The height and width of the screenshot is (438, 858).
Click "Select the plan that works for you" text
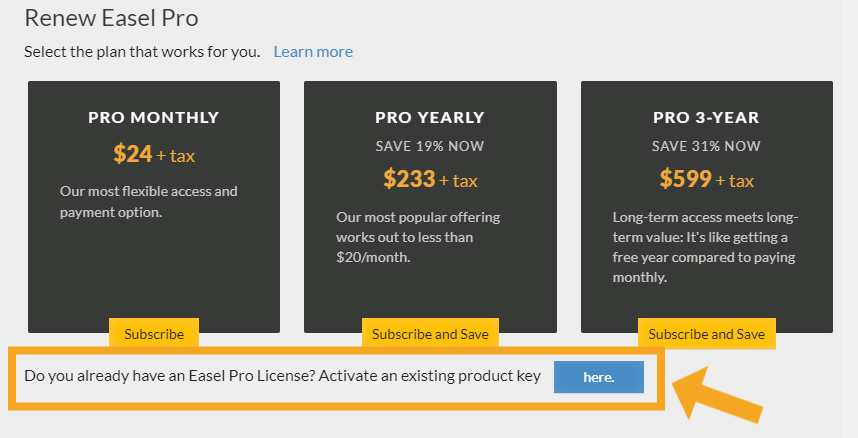pos(142,52)
